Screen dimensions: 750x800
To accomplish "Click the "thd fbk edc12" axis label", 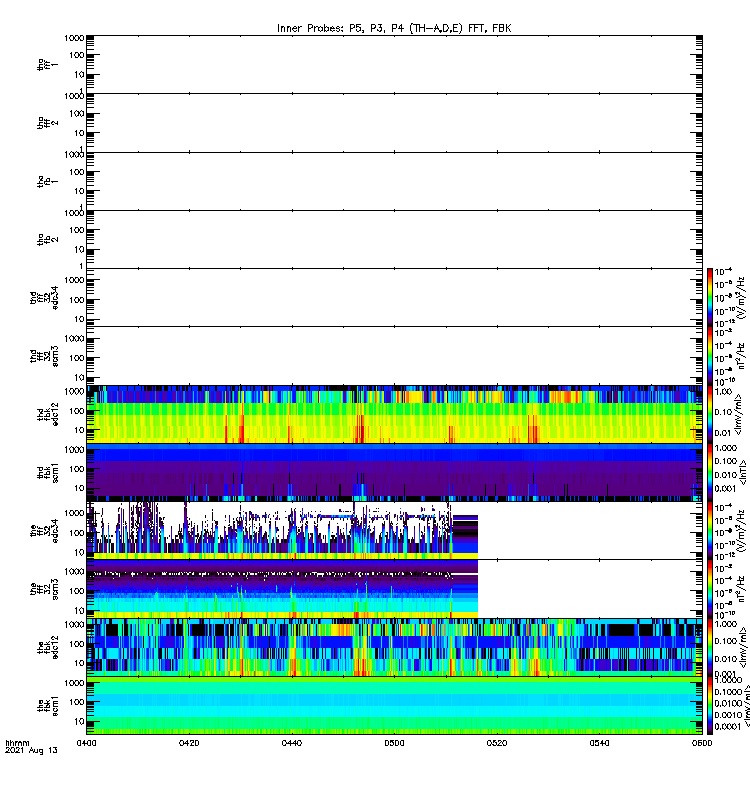I will (x=47, y=414).
